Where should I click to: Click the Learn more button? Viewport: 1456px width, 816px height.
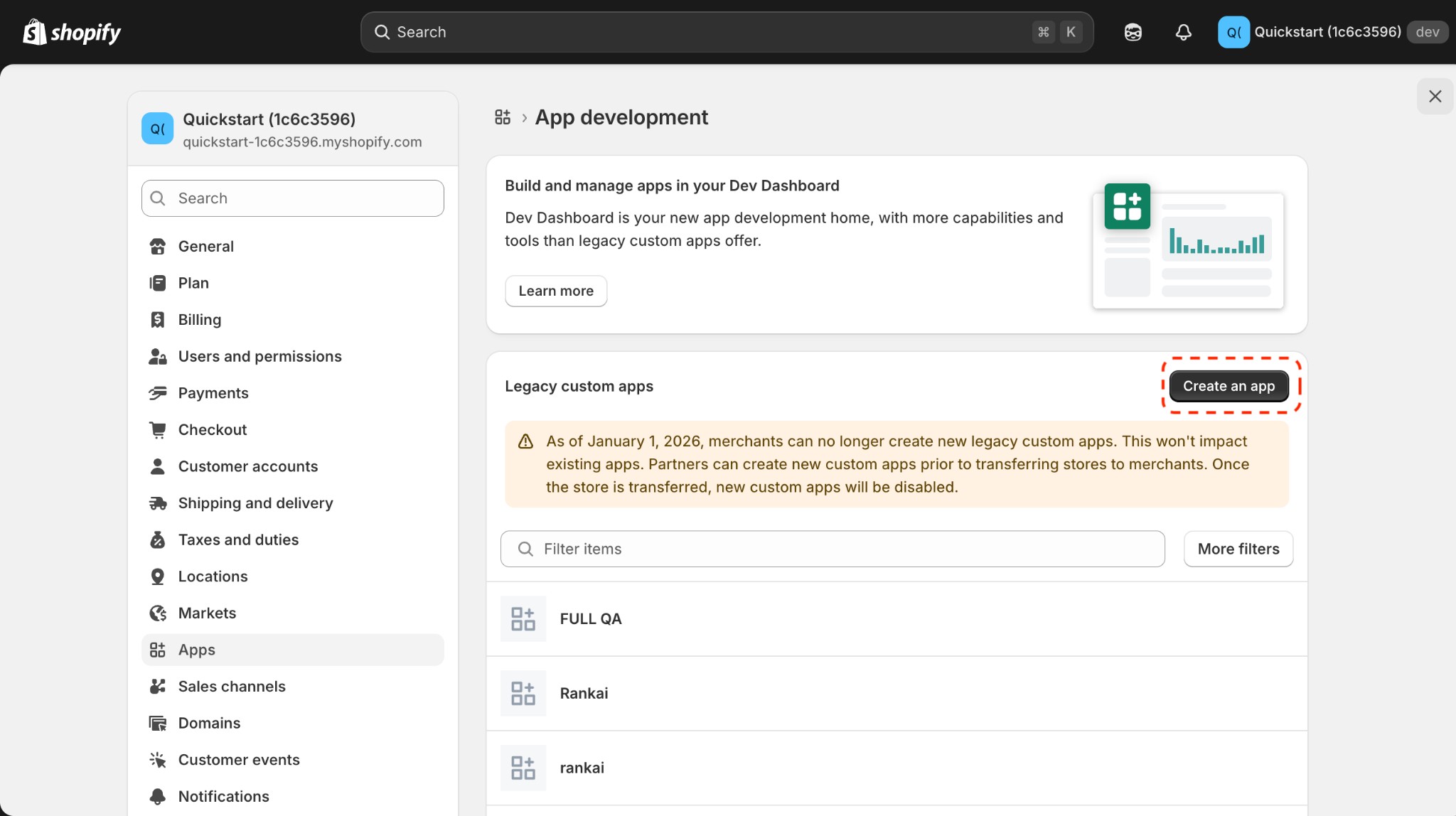556,291
